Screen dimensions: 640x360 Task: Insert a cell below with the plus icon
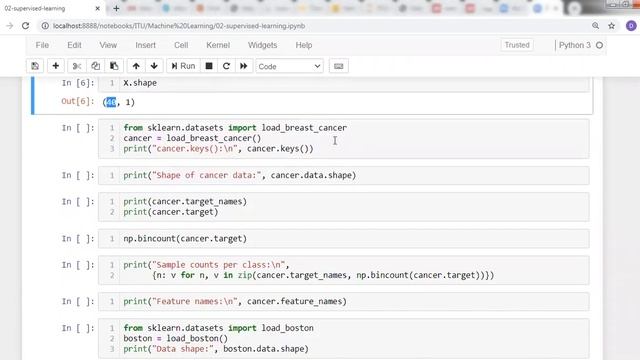56,66
